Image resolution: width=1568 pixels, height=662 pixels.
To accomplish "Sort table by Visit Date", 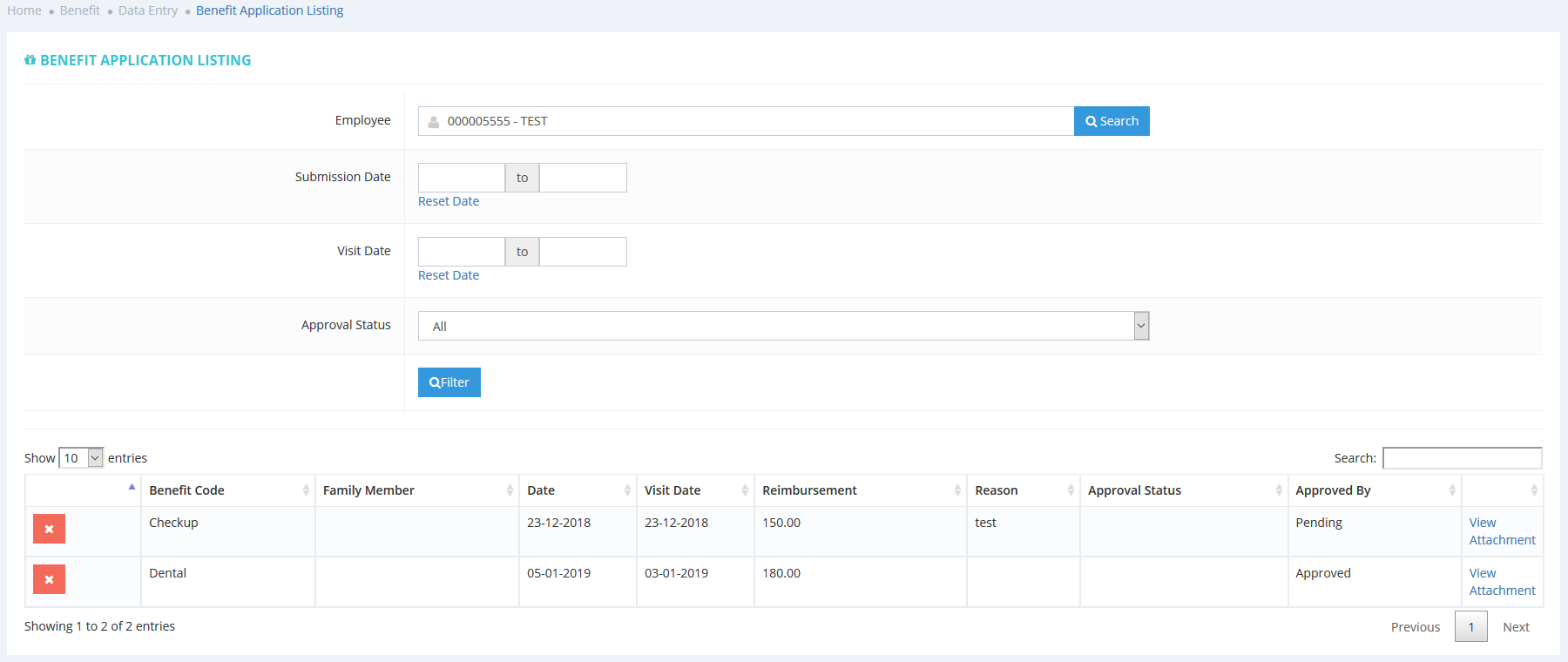I will (x=672, y=490).
